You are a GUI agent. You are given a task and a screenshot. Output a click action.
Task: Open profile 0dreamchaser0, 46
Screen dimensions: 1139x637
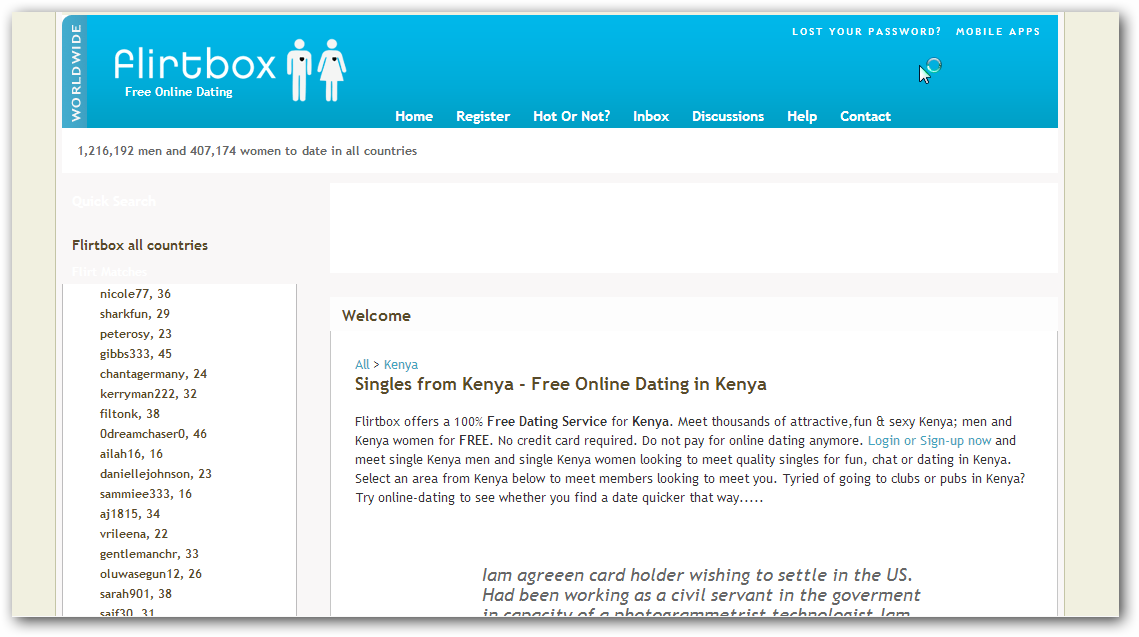153,434
